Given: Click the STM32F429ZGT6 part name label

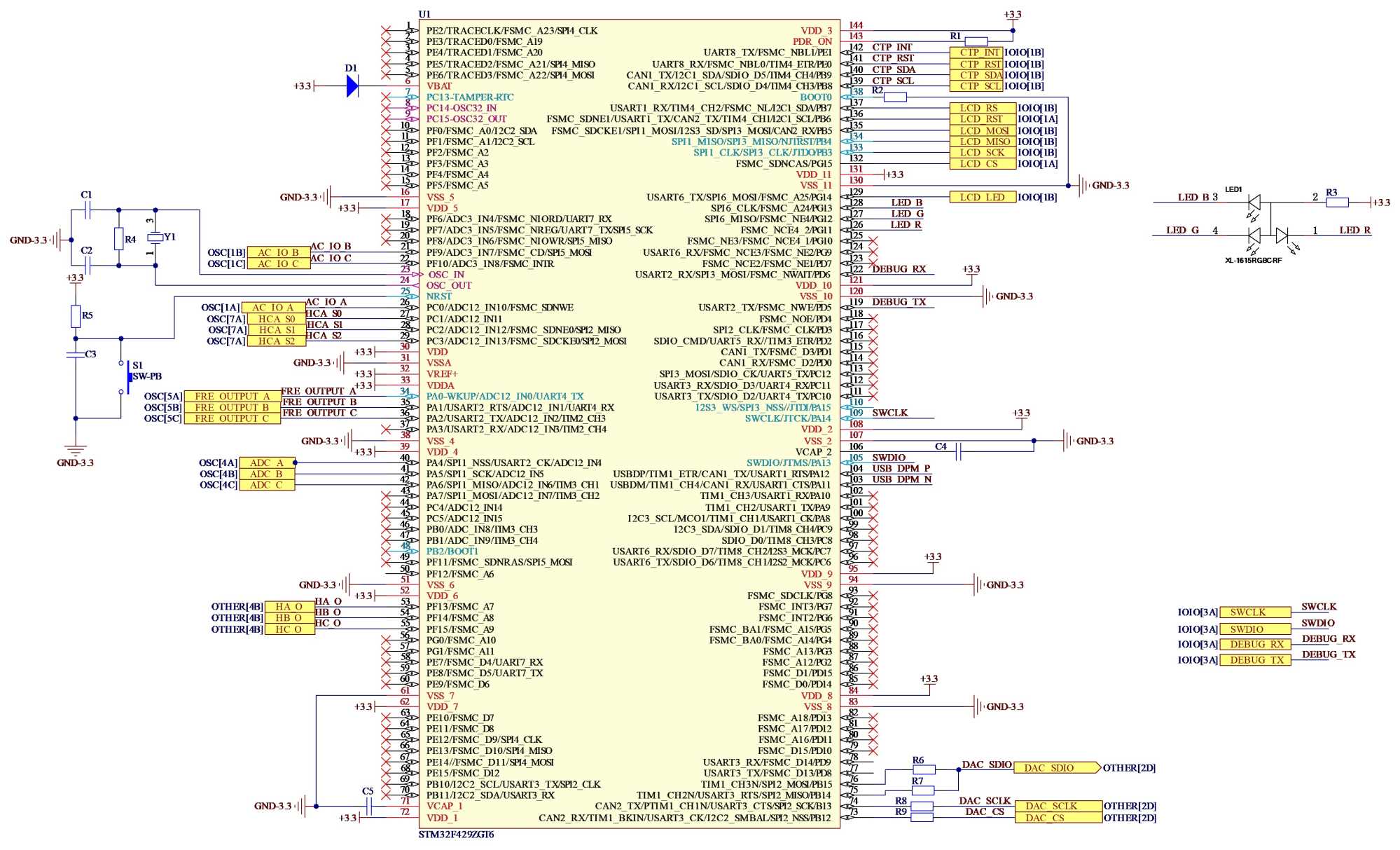Looking at the screenshot, I should [456, 835].
